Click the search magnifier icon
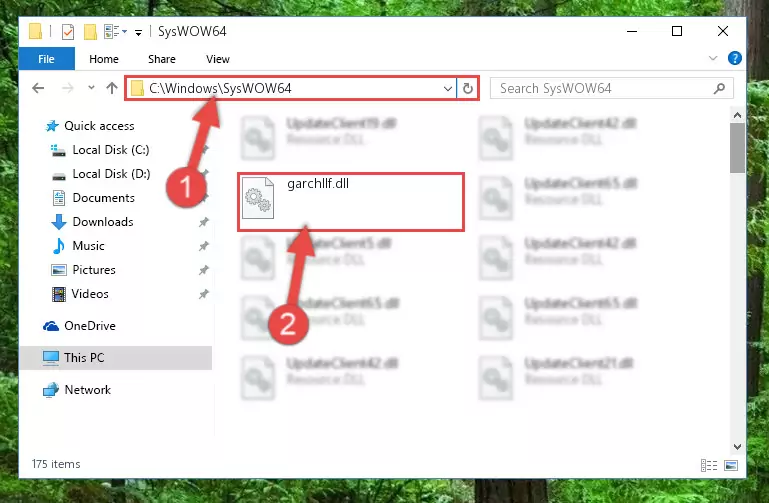Viewport: 769px width, 503px height. pyautogui.click(x=719, y=89)
